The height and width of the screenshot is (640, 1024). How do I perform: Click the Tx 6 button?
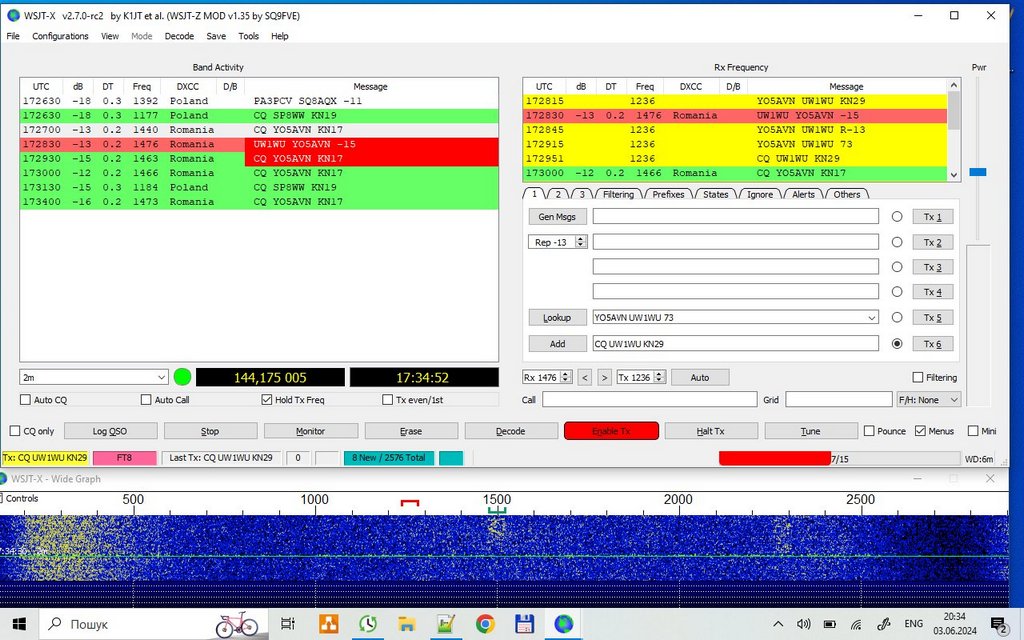[x=933, y=344]
